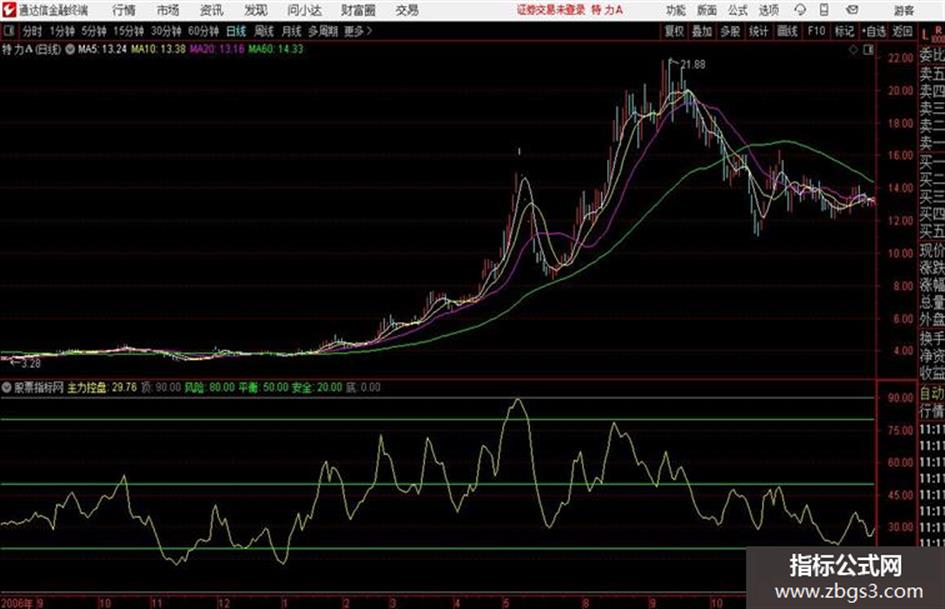Screen dimensions: 945x609
Task: Click the 返回 back button
Action: tap(902, 31)
